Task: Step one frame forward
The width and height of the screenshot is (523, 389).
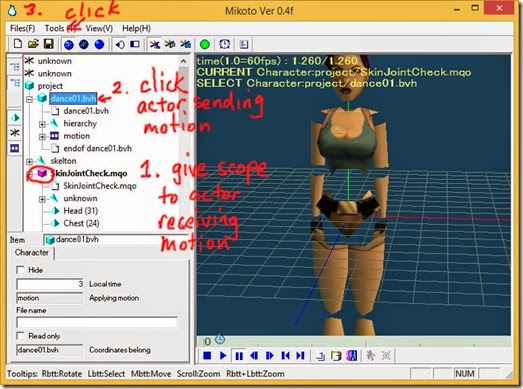Action: pos(270,356)
